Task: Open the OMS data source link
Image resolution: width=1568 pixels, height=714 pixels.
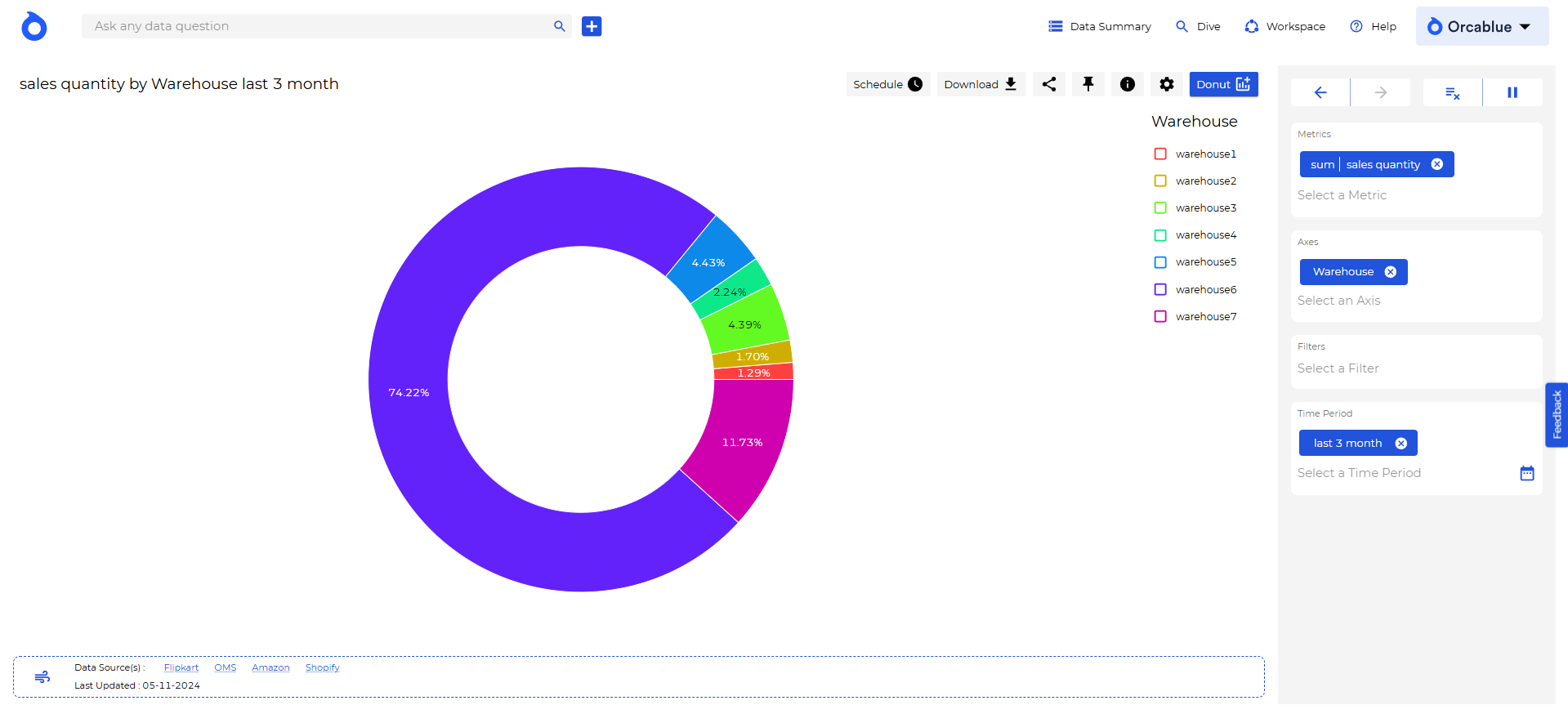Action: 226,667
